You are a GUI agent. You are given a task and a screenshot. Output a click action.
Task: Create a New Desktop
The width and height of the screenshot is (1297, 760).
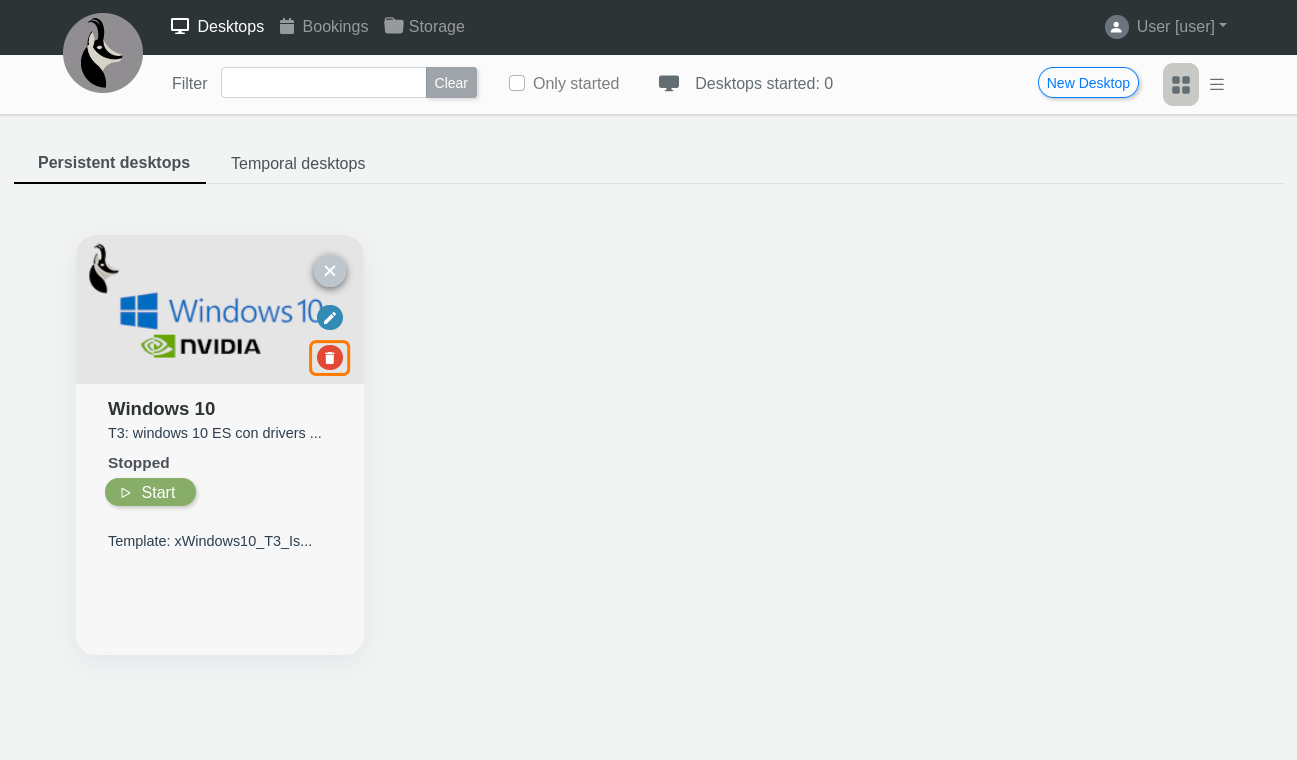(1088, 83)
